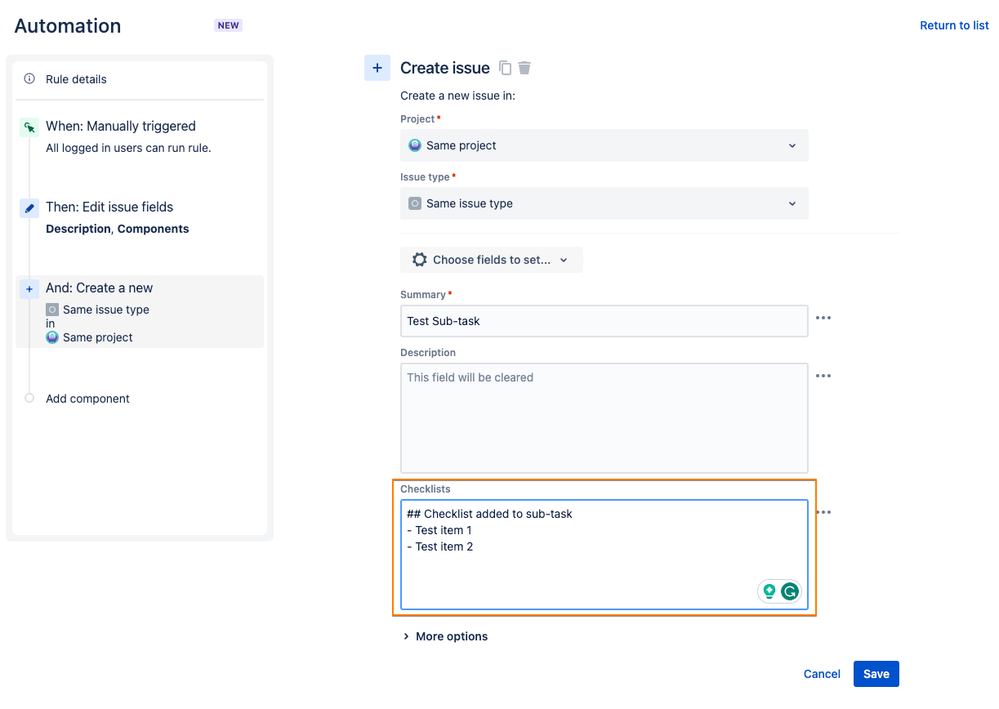
Task: Click the Grammarly icon in Checklists field
Action: (x=790, y=592)
